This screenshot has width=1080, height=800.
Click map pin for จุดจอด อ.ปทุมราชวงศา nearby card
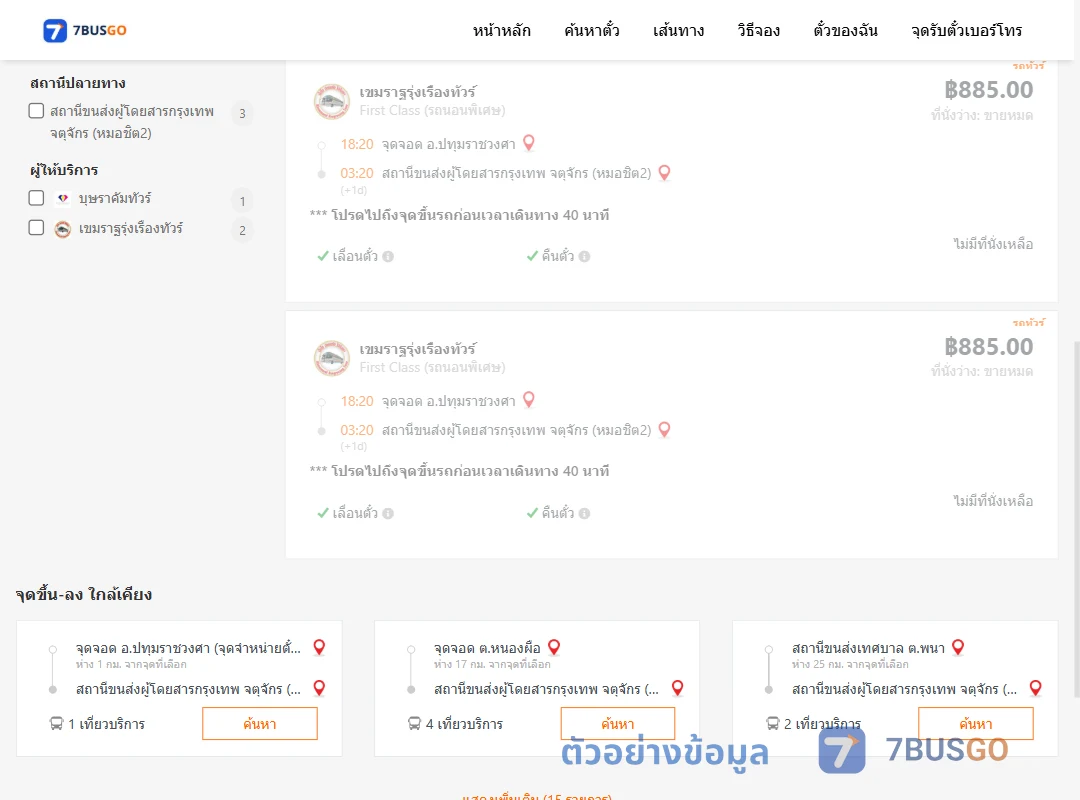click(319, 647)
